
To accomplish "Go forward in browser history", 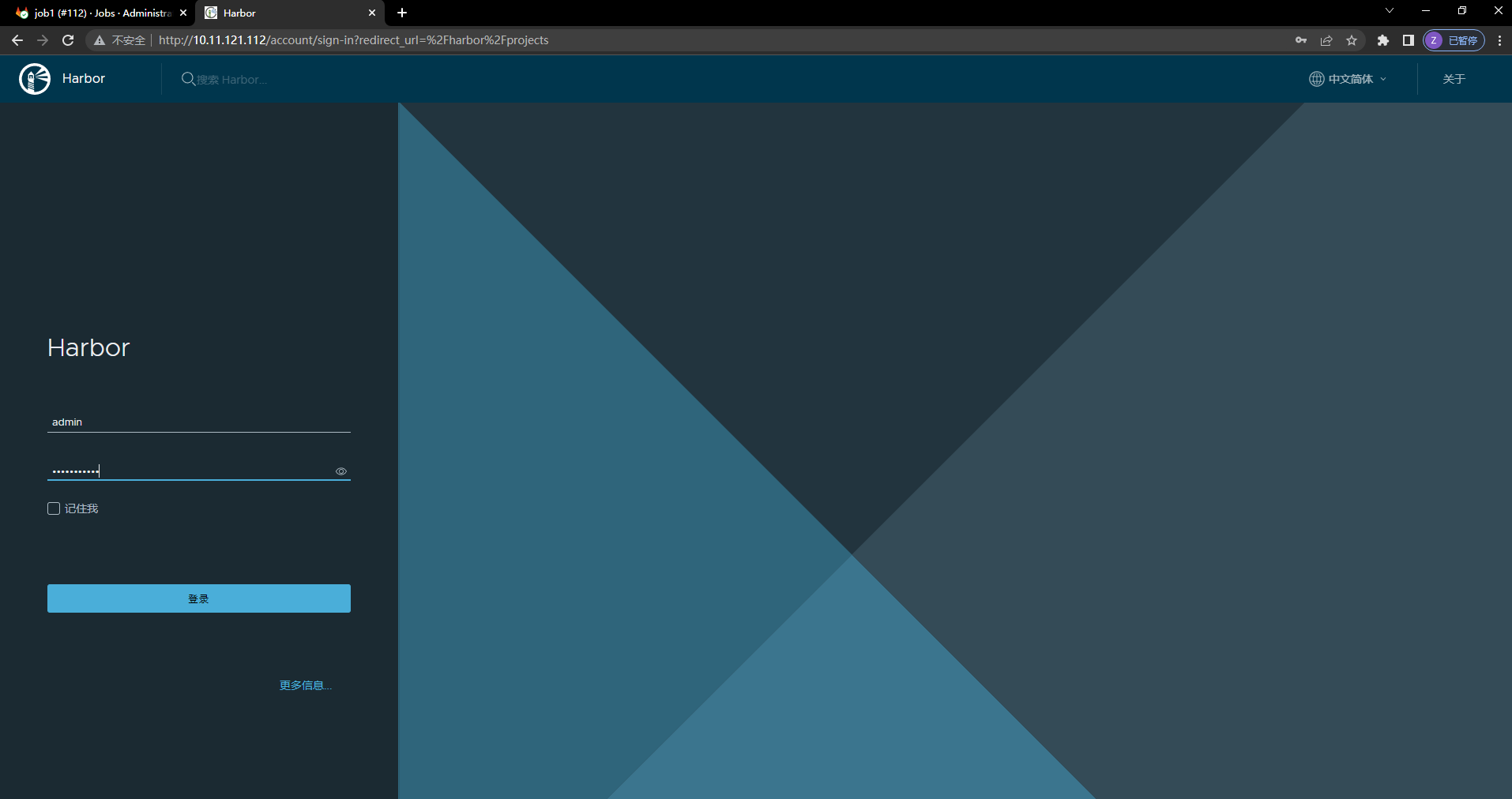I will [x=43, y=40].
